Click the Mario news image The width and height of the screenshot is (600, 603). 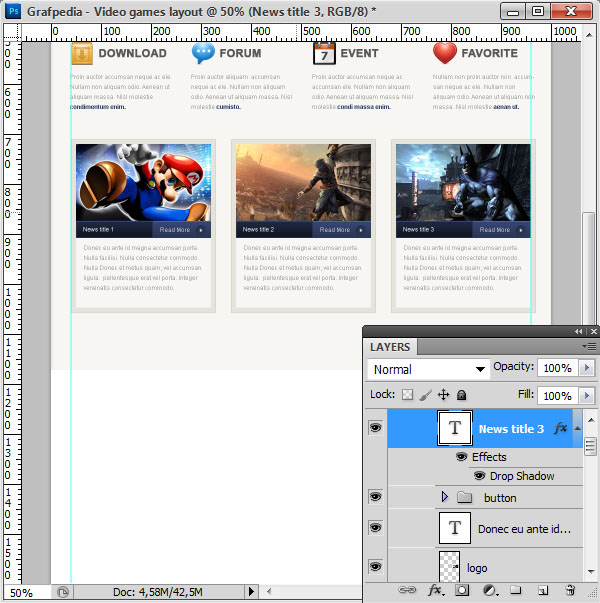click(x=143, y=183)
